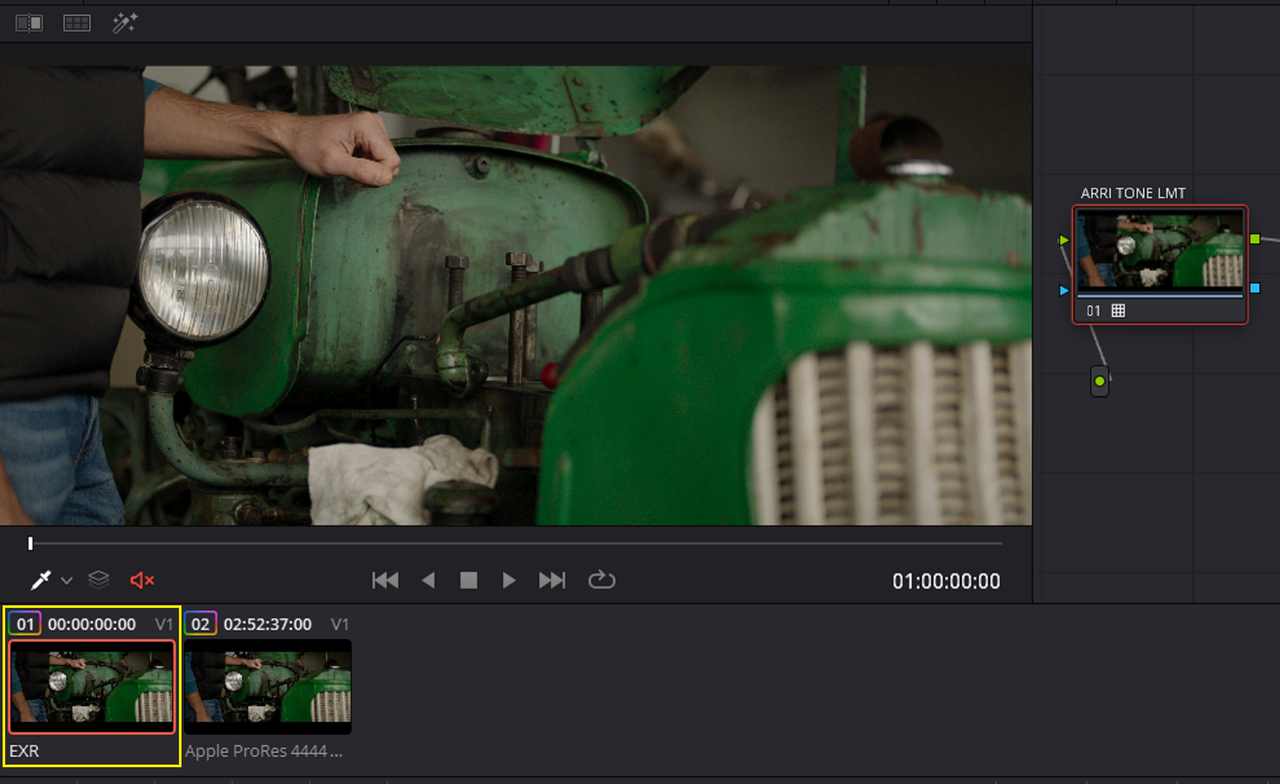
Task: Click clip 02 timecode 02:52:37:00
Action: point(268,624)
